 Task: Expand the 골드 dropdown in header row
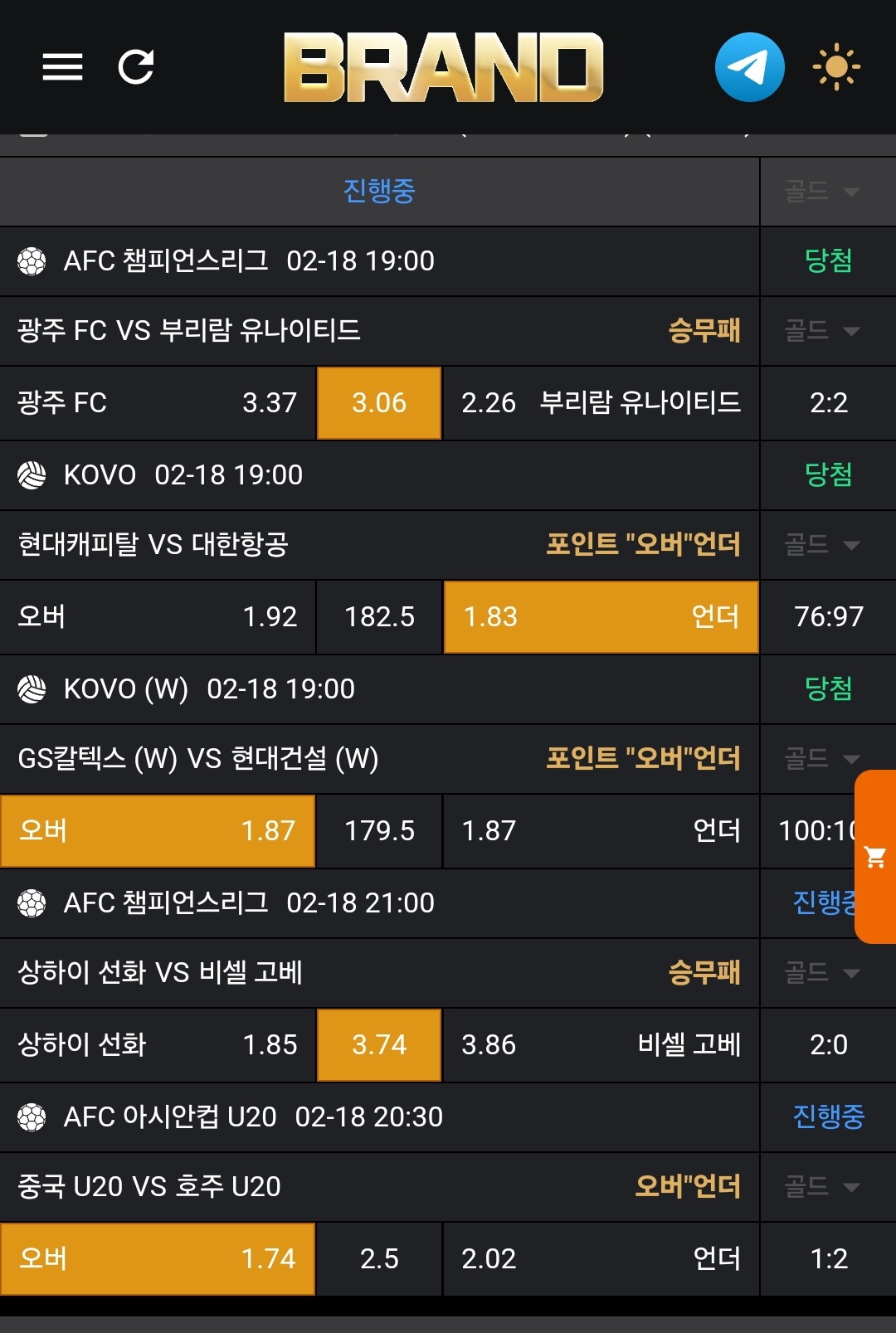pos(821,192)
